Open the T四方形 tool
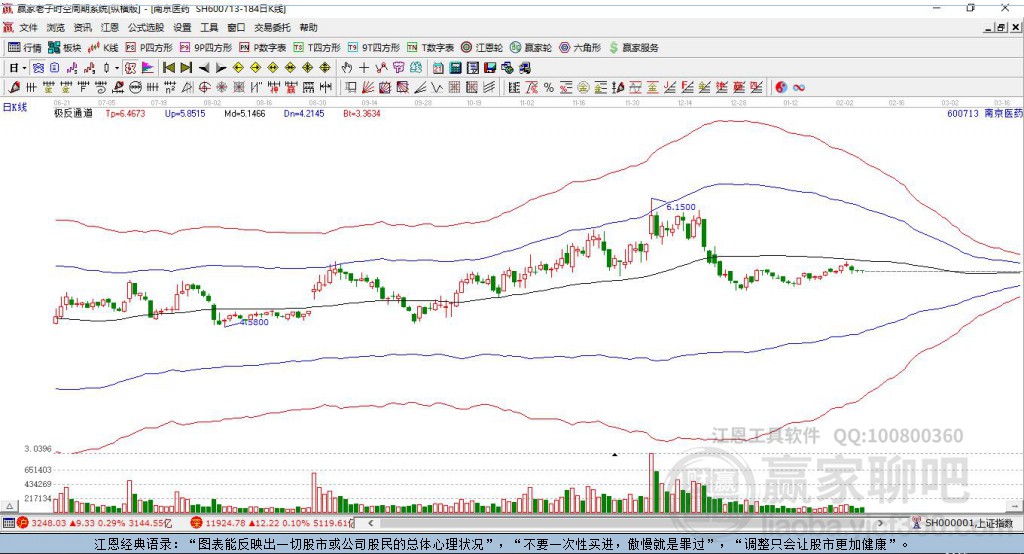The height and width of the screenshot is (554, 1024). (317, 48)
